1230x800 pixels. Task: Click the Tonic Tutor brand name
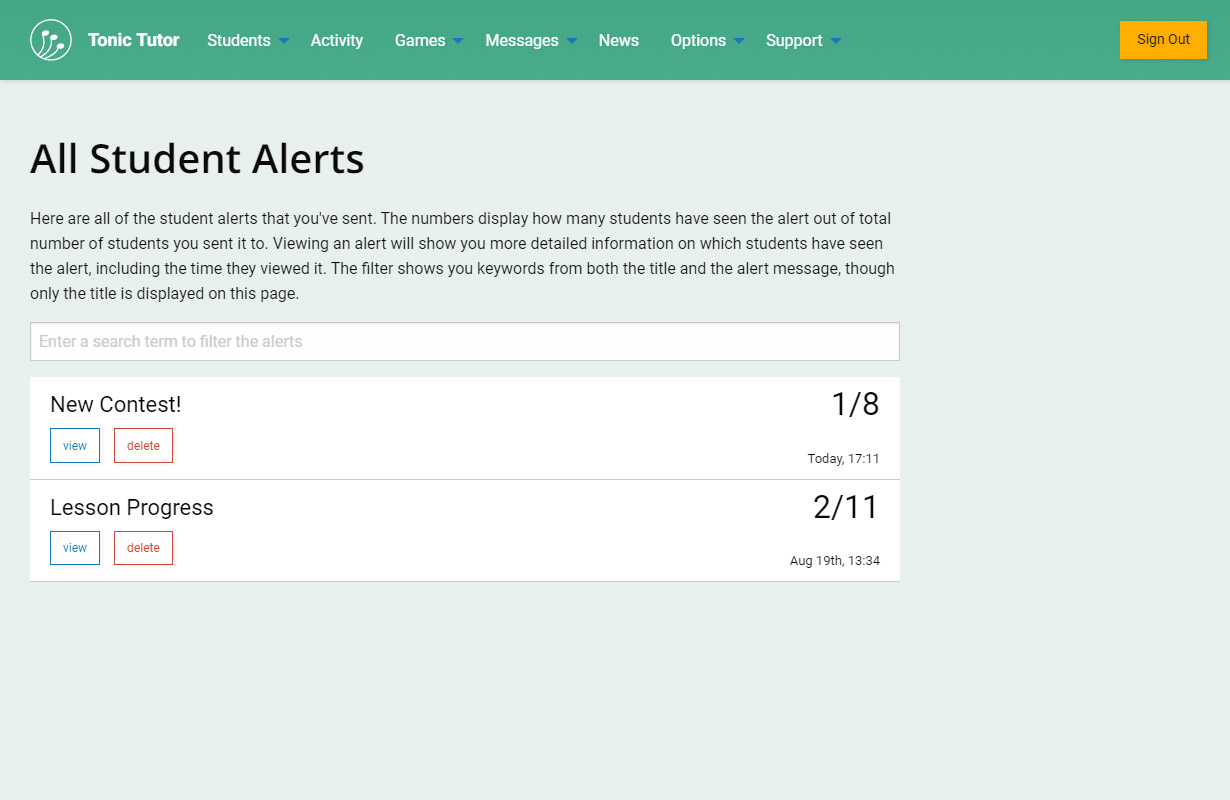tap(133, 40)
